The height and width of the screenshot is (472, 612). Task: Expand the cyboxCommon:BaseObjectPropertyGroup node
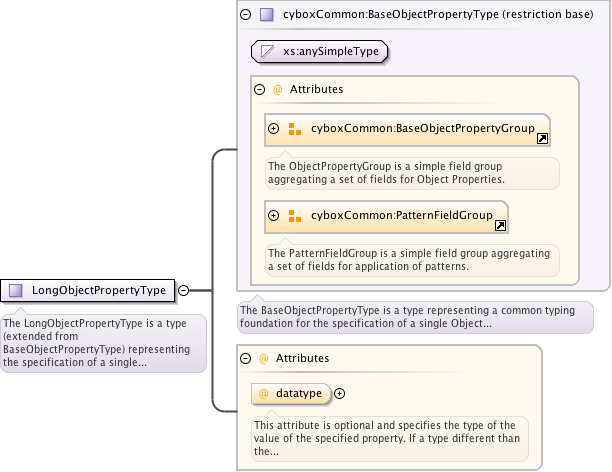(x=273, y=129)
